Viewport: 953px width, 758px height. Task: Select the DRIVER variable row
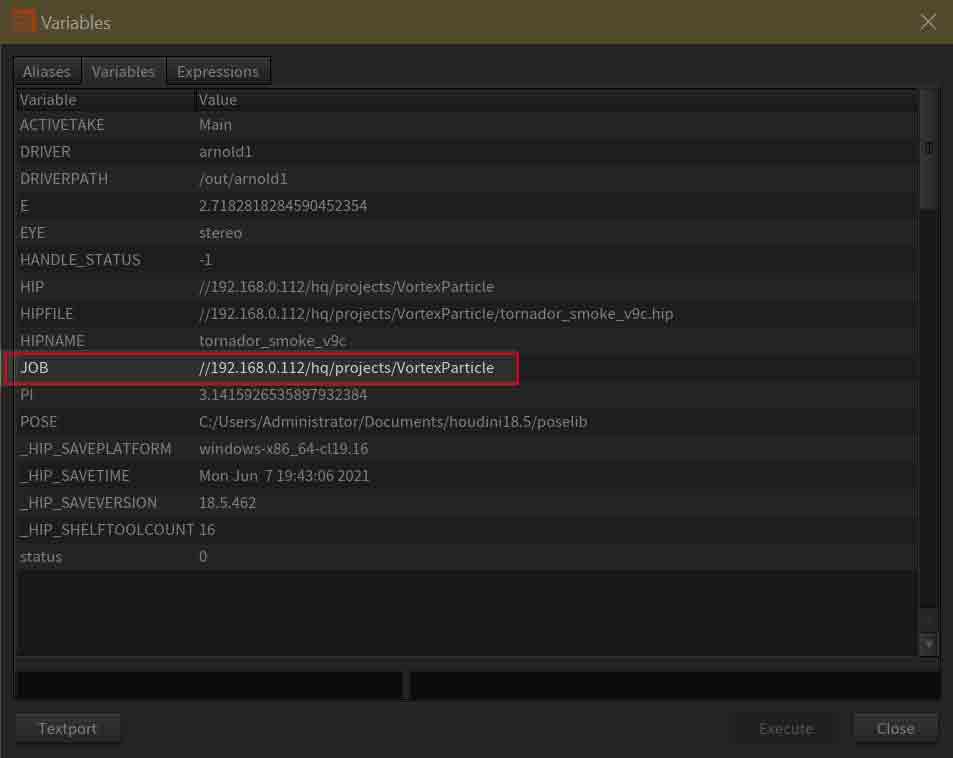(x=262, y=152)
